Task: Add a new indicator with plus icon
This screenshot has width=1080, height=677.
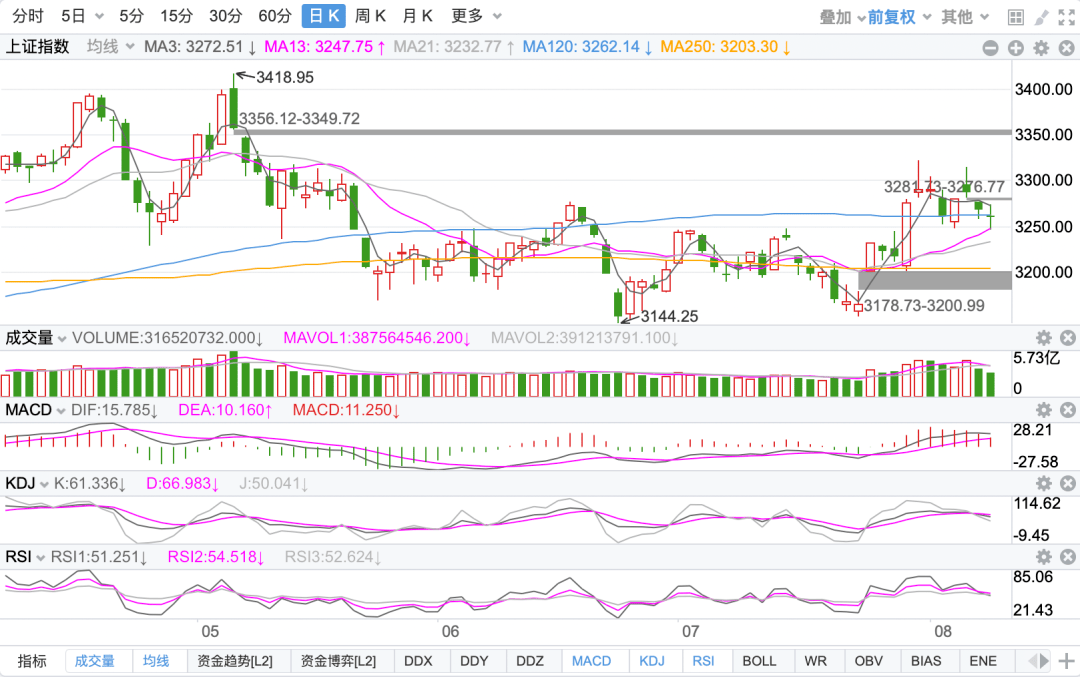Action: [x=1066, y=661]
